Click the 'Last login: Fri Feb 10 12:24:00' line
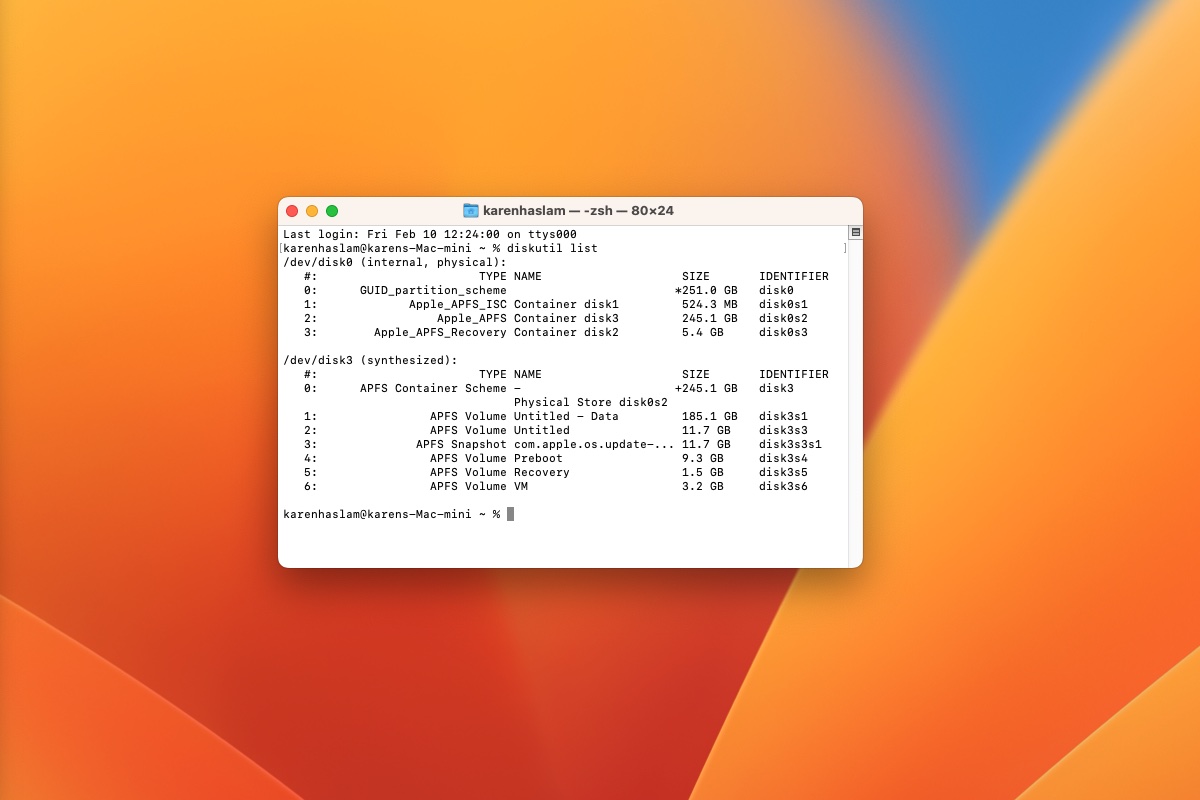 [429, 234]
